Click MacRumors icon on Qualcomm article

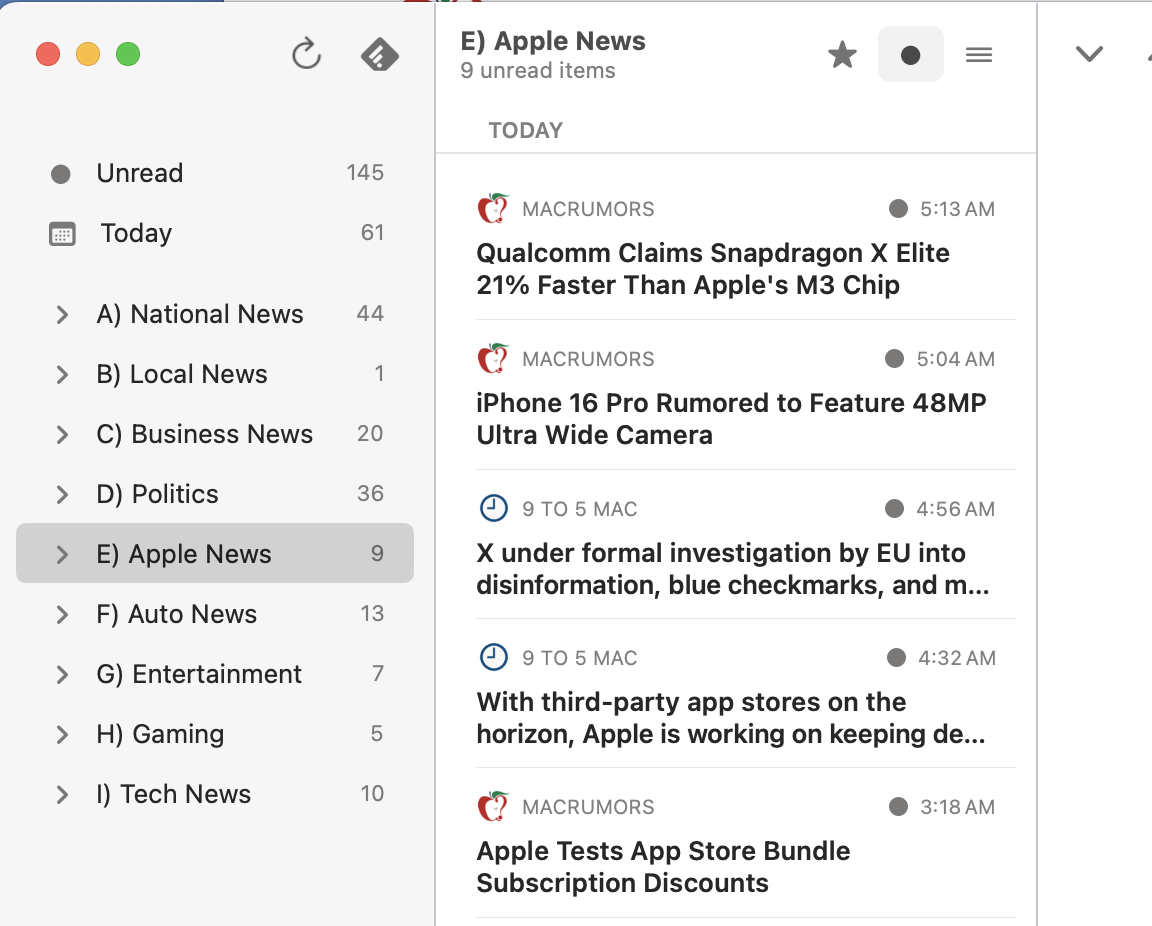(x=493, y=208)
